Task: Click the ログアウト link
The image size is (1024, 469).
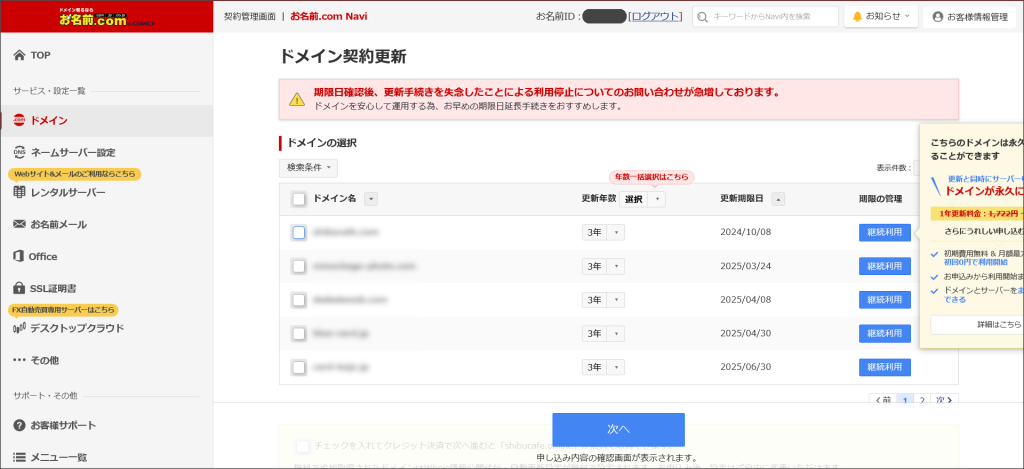Action: click(655, 16)
